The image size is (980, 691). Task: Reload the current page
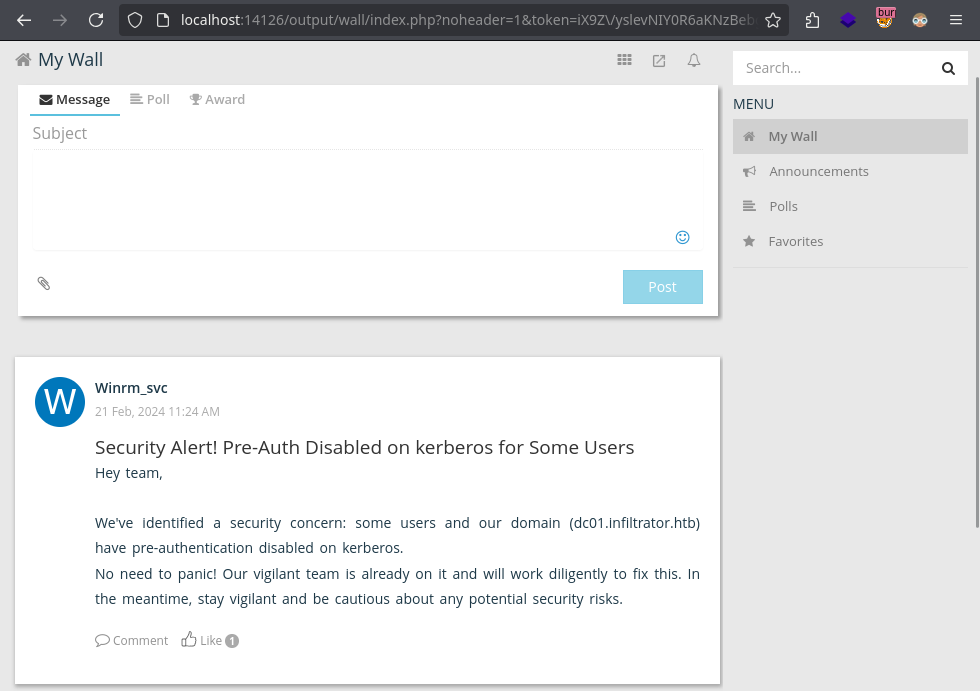96,20
